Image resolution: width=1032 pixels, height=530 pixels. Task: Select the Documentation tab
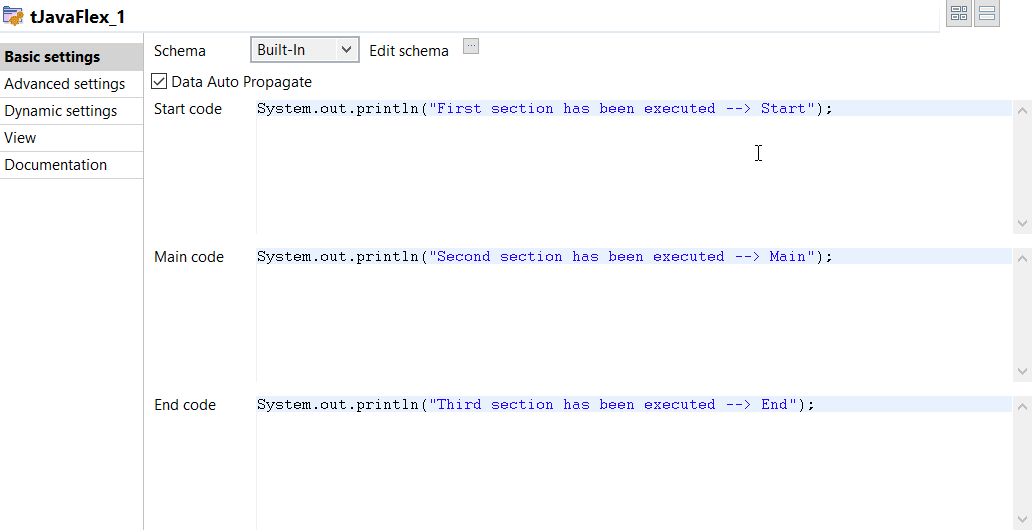71,165
